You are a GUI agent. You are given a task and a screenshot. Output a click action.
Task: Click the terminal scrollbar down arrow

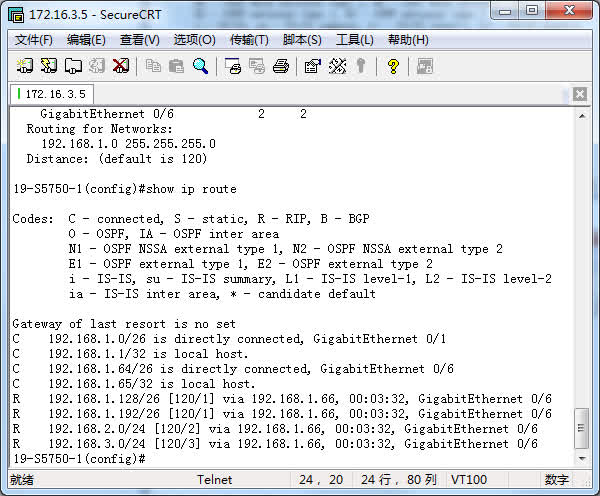582,458
